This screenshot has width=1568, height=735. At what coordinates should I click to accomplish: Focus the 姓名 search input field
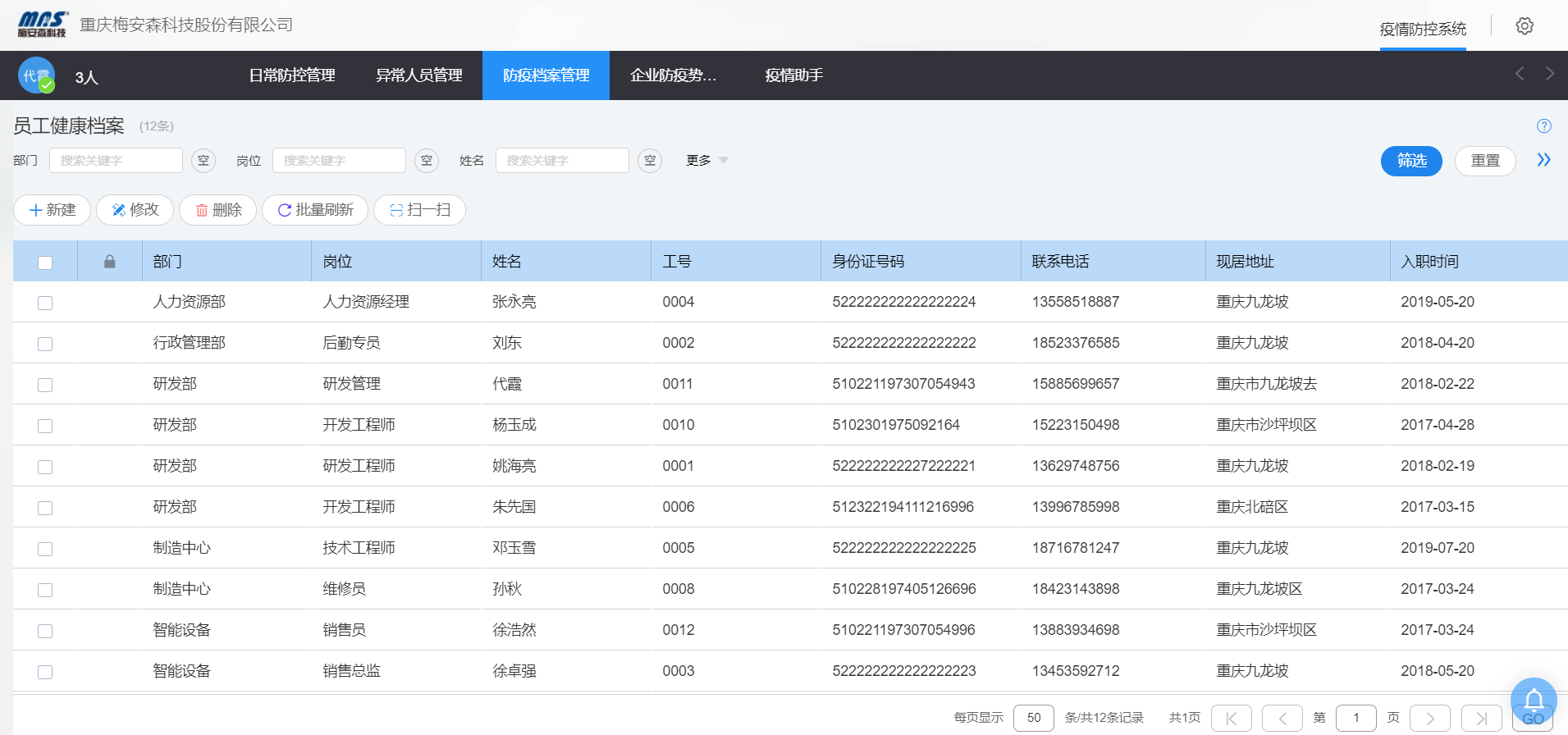click(562, 161)
